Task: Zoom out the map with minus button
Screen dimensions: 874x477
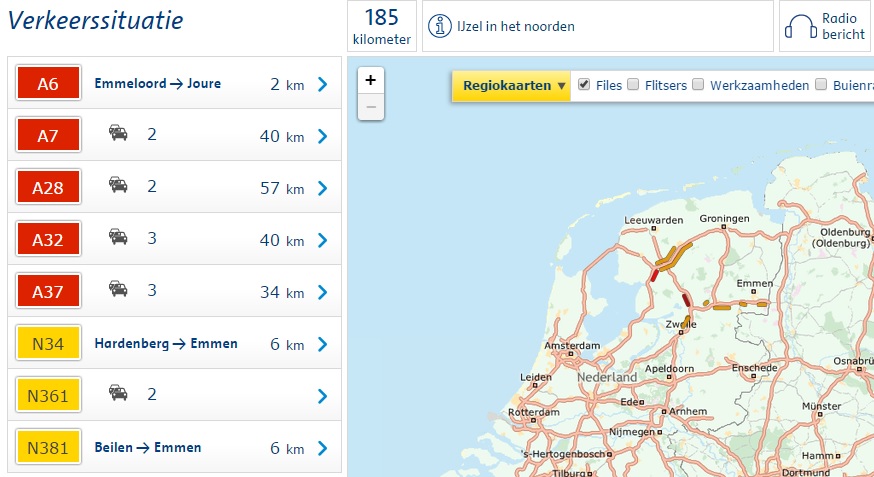Action: pyautogui.click(x=370, y=106)
